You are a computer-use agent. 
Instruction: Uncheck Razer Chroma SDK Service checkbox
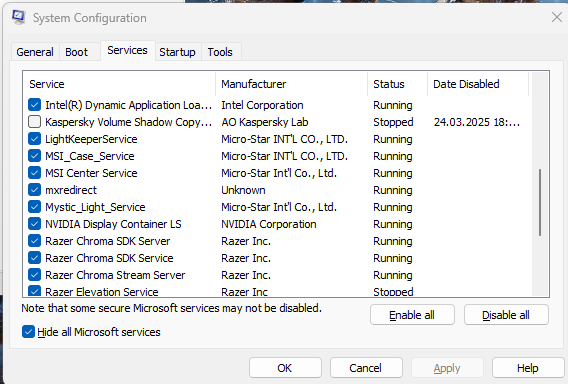coord(34,258)
